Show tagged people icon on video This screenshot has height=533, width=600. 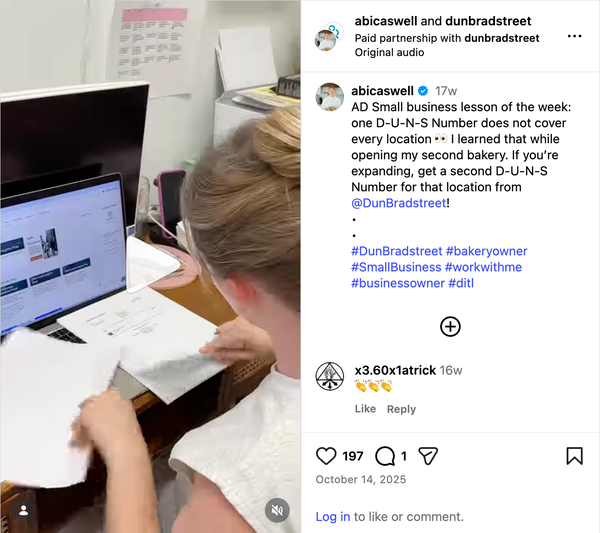[x=24, y=510]
